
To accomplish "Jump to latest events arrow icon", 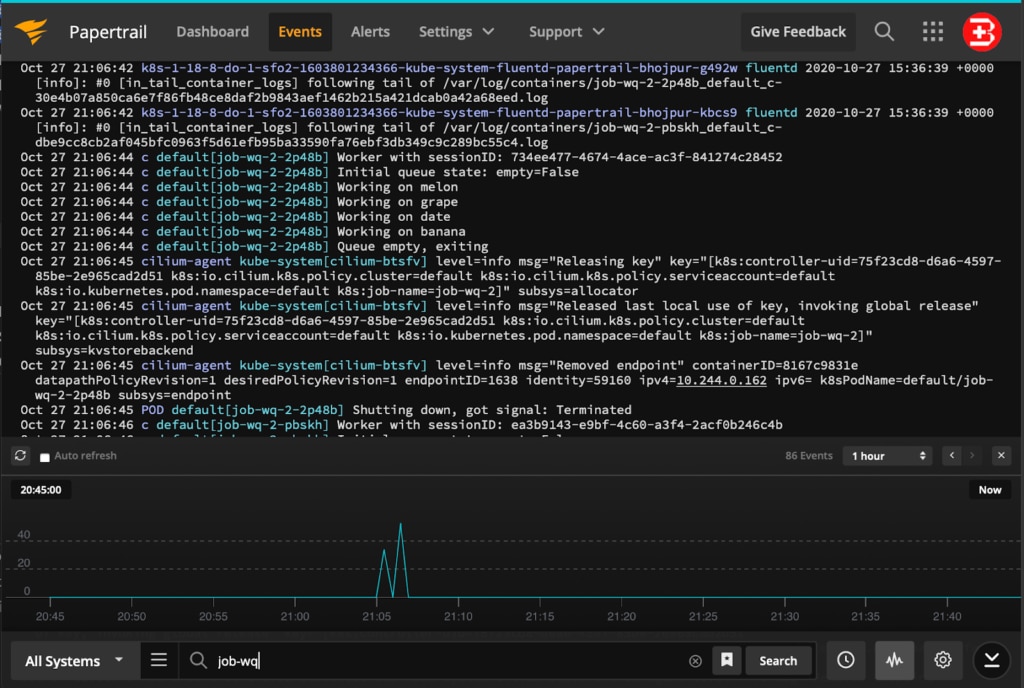I will click(x=991, y=660).
